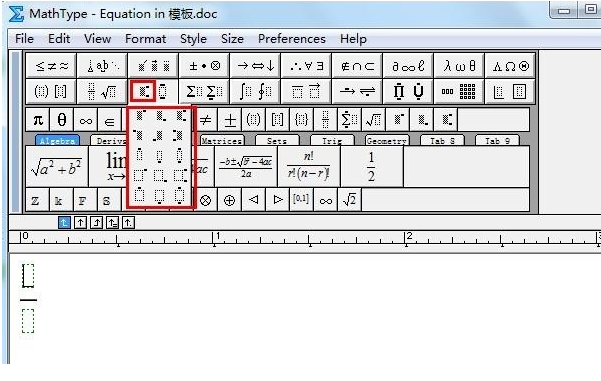Insert the ⊕ circled plus symbol

coord(229,200)
